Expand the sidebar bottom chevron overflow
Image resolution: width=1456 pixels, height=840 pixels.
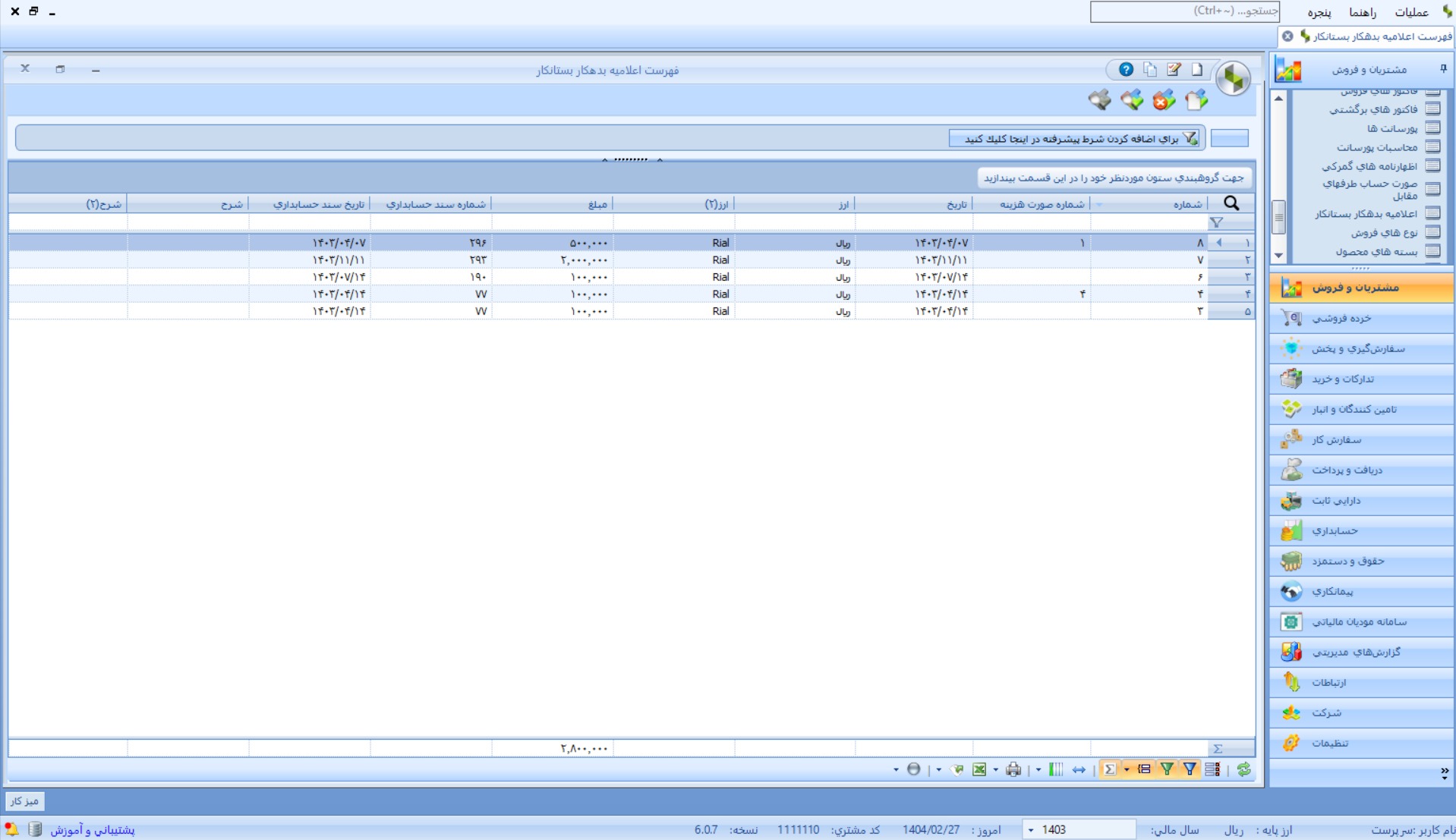pyautogui.click(x=1444, y=772)
